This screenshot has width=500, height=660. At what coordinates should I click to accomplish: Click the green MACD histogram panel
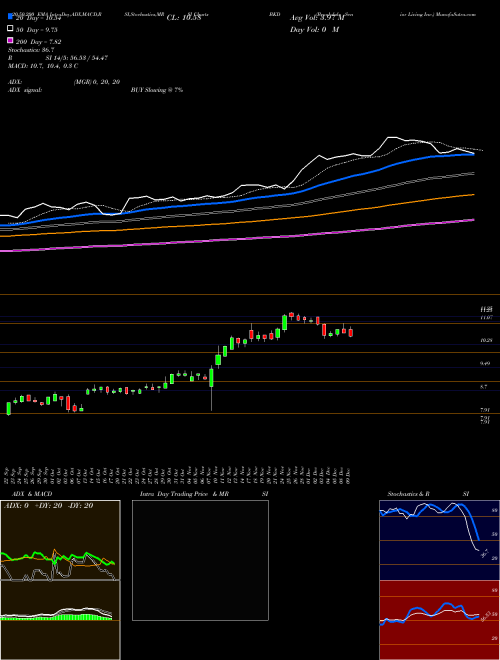pyautogui.click(x=60, y=620)
